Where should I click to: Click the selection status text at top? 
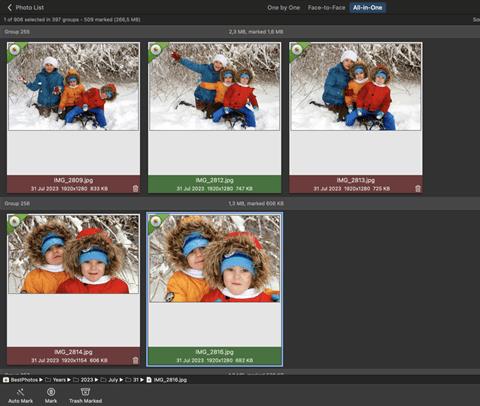(72, 20)
